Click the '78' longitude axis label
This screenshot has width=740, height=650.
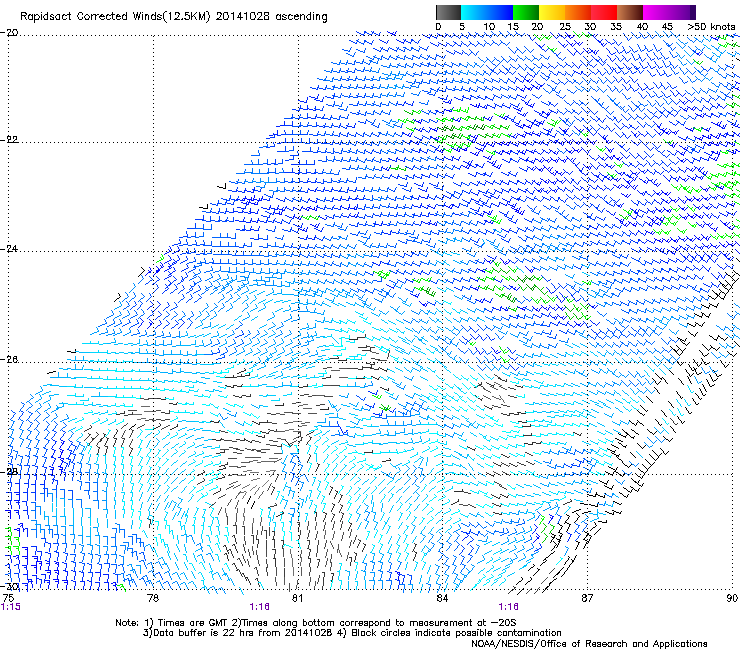click(153, 599)
